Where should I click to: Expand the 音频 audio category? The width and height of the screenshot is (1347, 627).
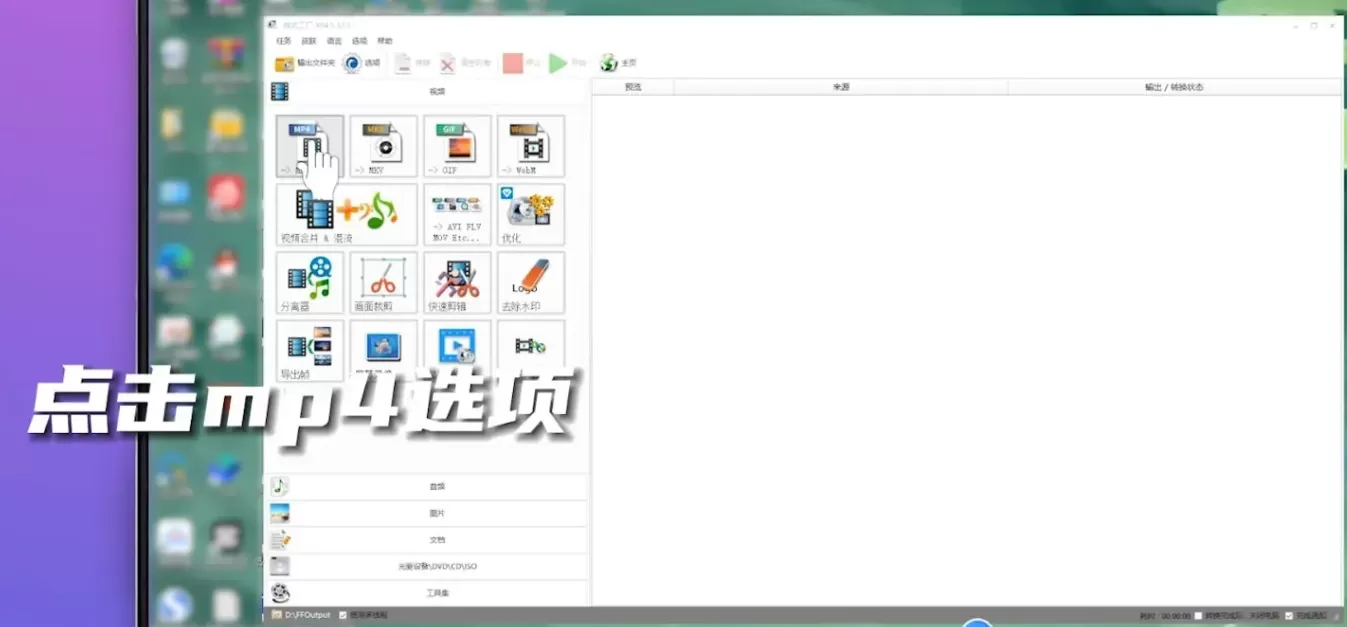(427, 487)
